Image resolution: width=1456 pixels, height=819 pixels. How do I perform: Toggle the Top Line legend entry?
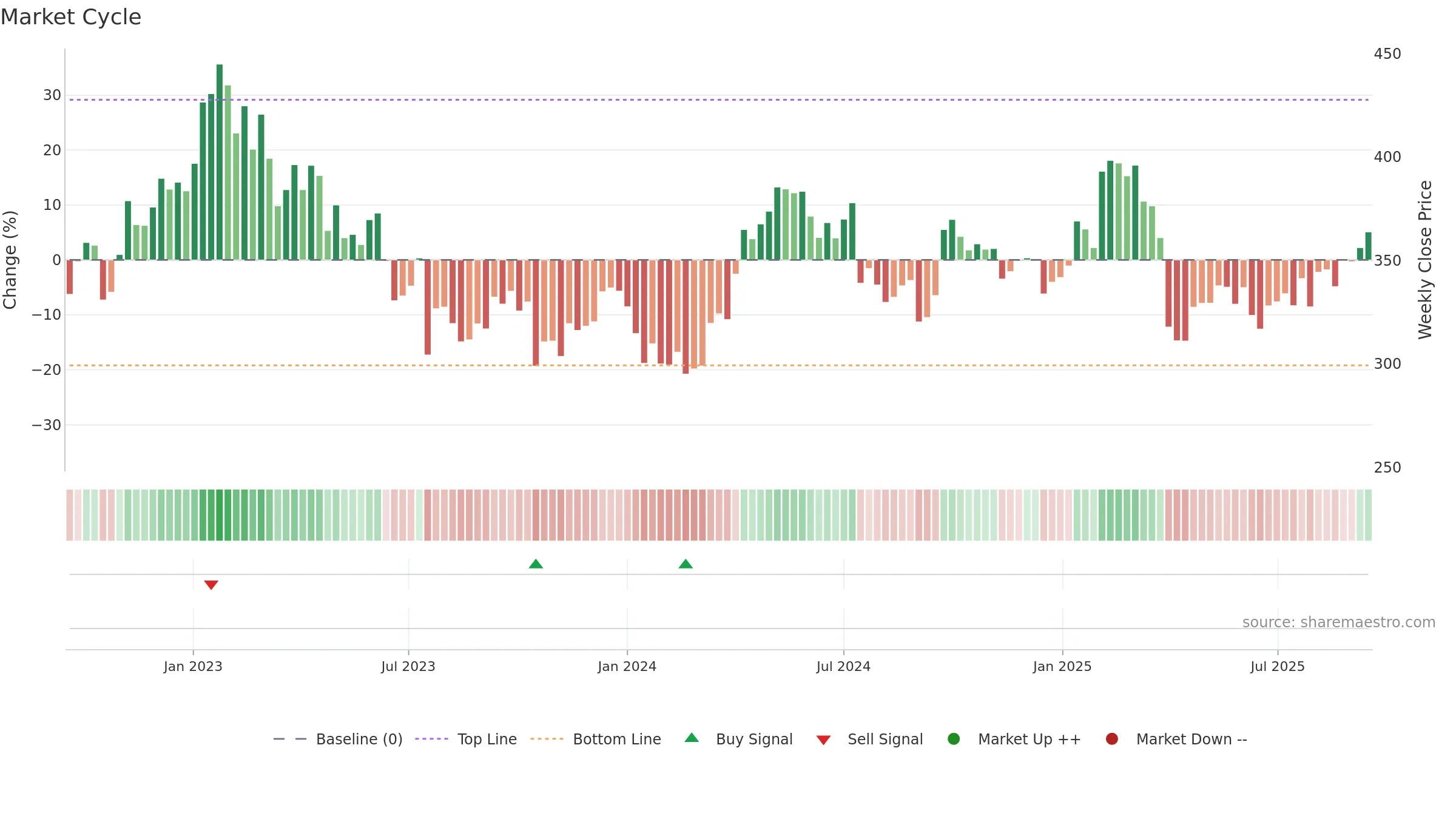click(x=466, y=739)
